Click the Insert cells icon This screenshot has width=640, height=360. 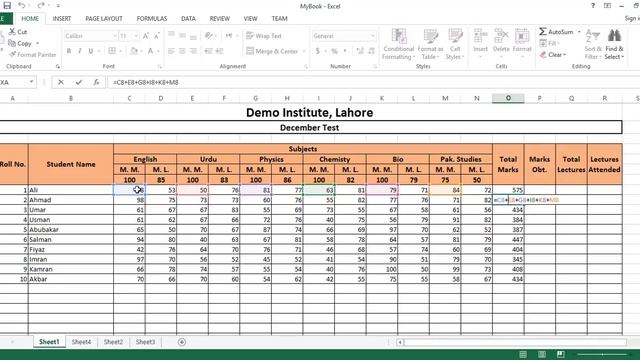pos(480,37)
